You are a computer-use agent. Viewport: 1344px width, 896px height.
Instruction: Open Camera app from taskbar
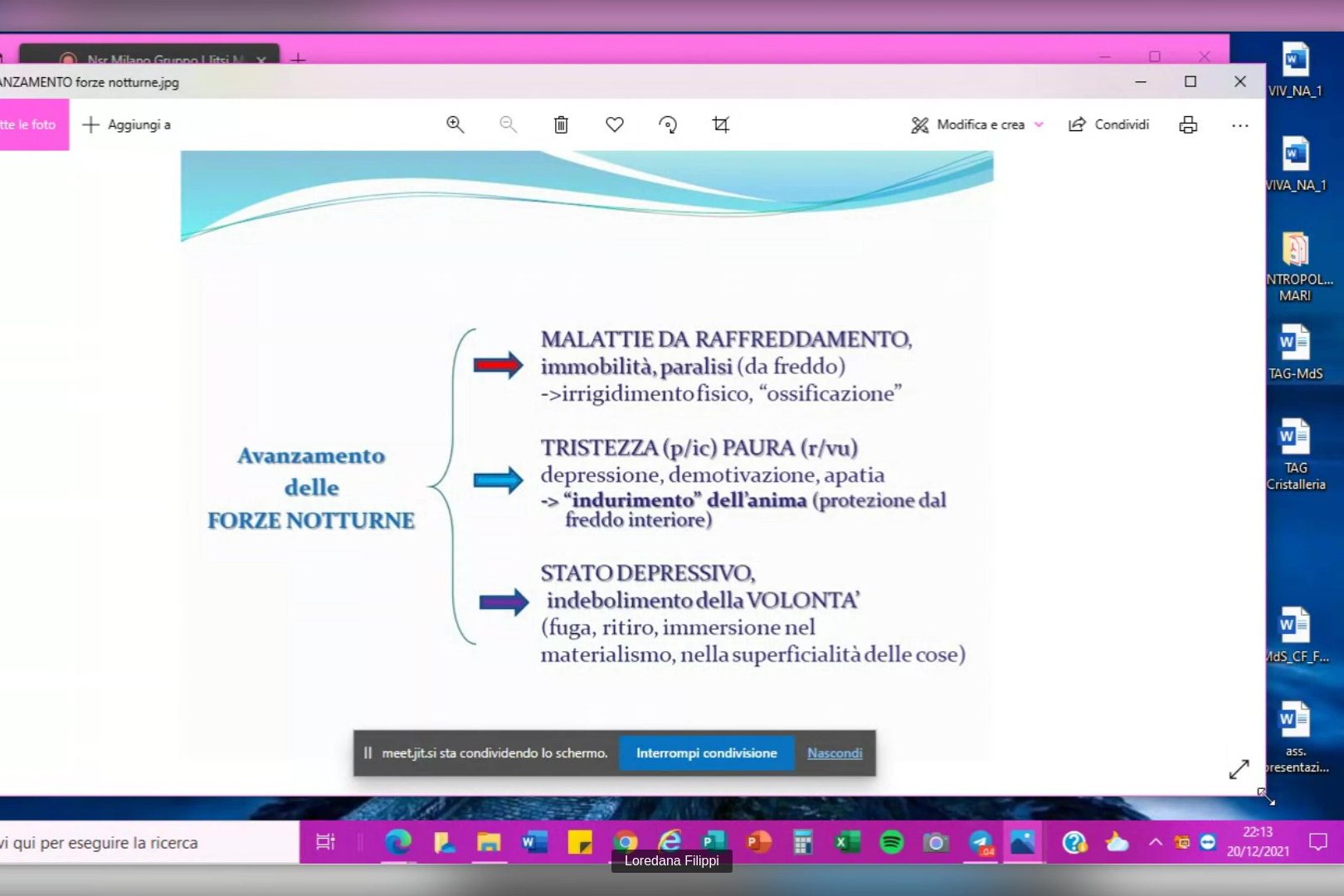click(x=936, y=842)
